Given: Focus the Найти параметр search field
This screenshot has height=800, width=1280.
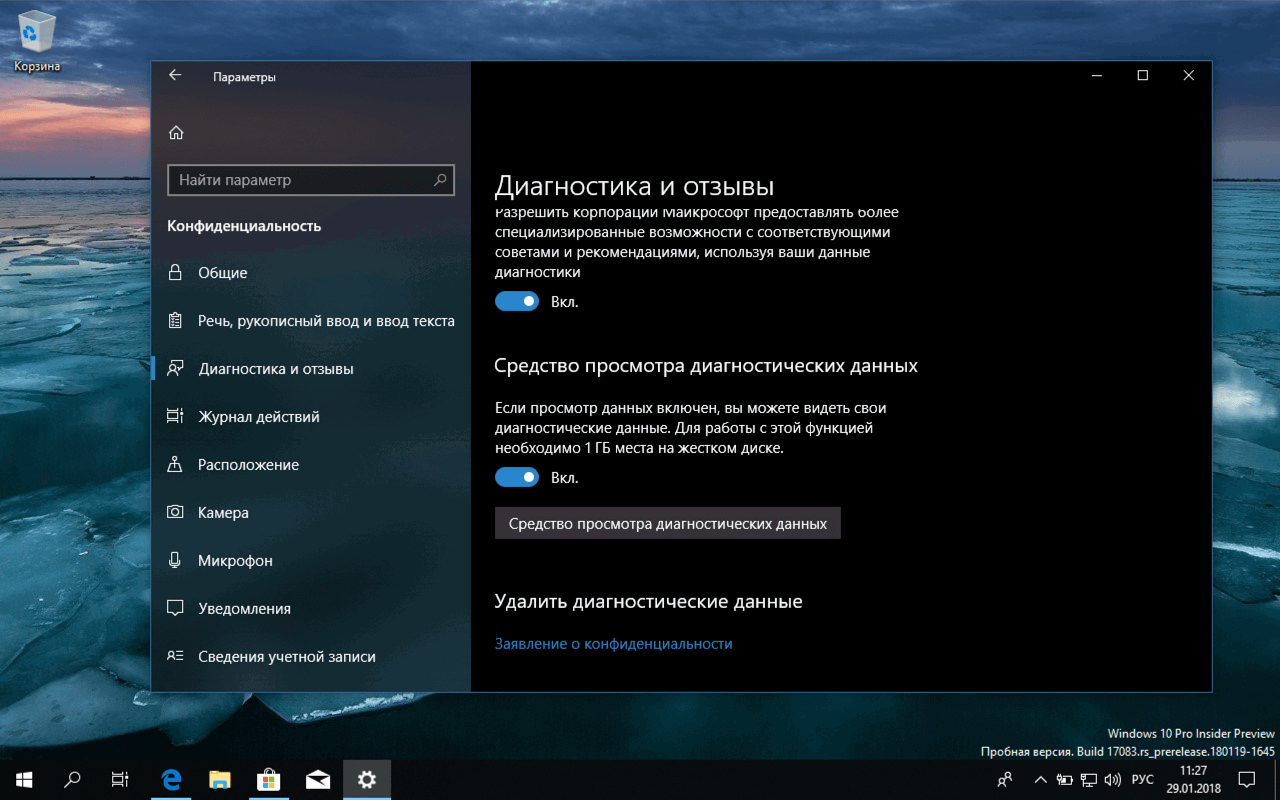Looking at the screenshot, I should point(311,180).
